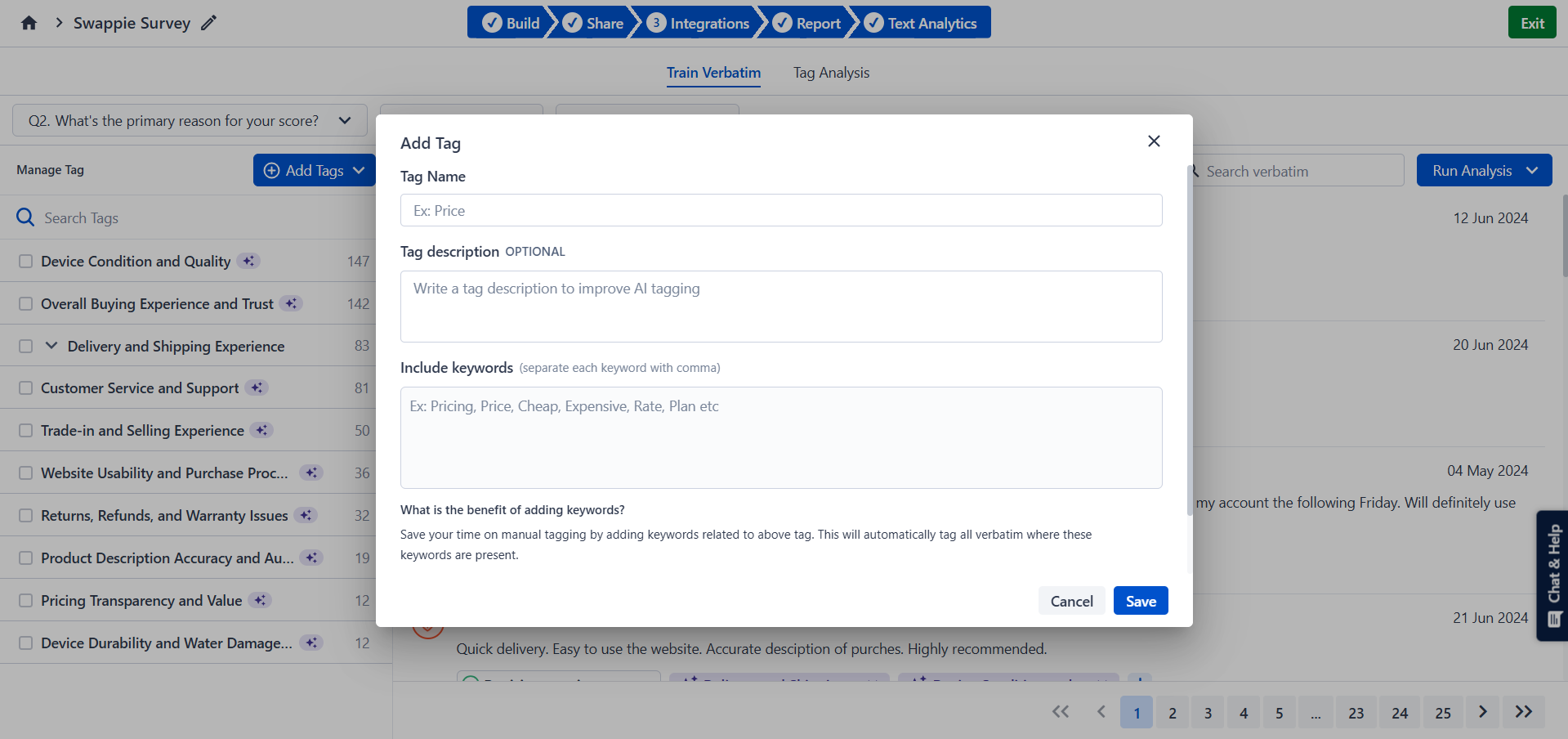
Task: Go to the home icon
Action: click(29, 23)
